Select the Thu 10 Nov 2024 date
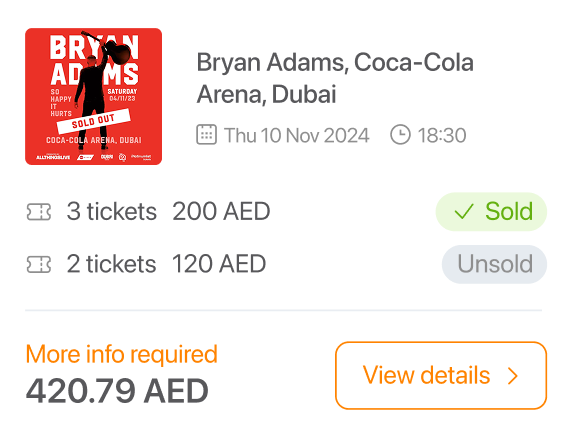571x441 pixels. coord(296,135)
